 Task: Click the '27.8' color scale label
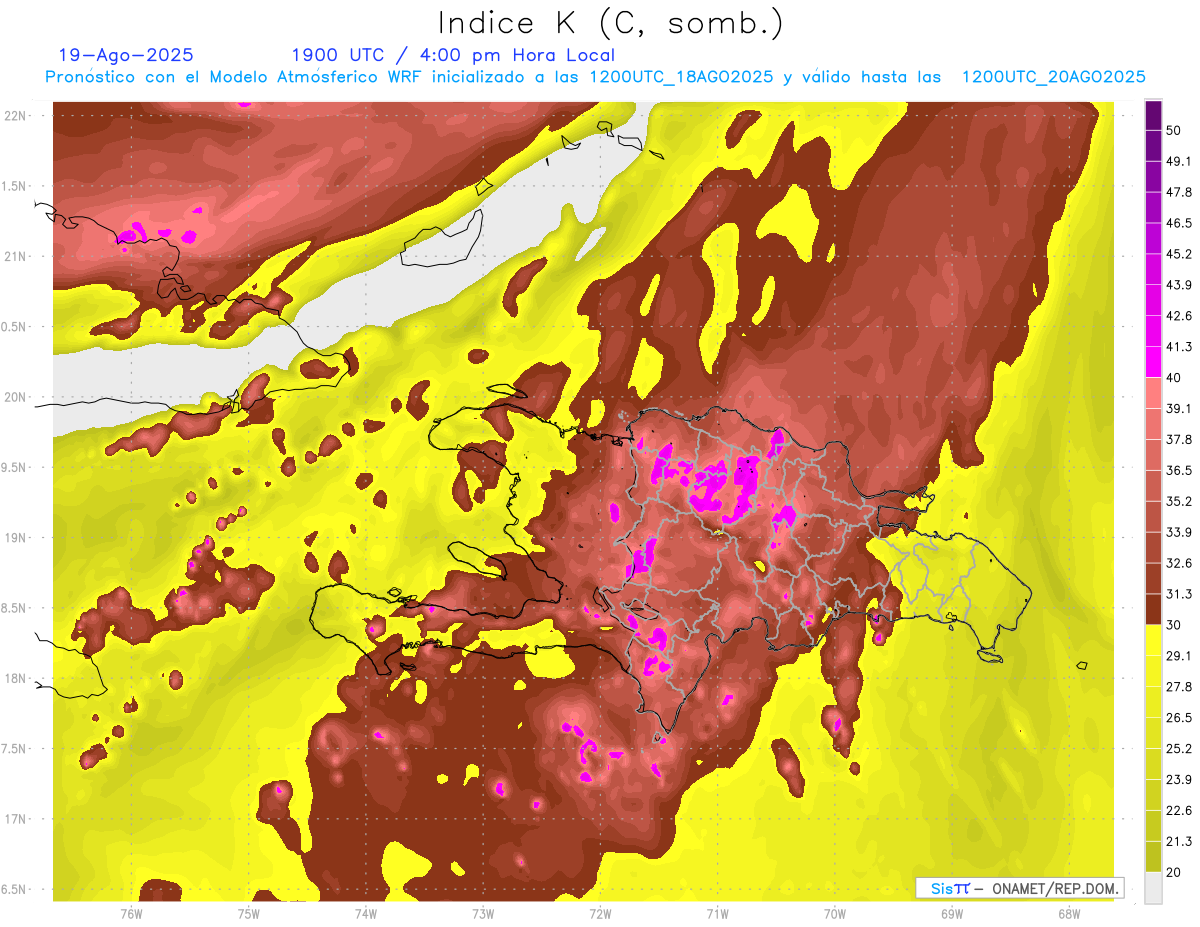point(1179,687)
